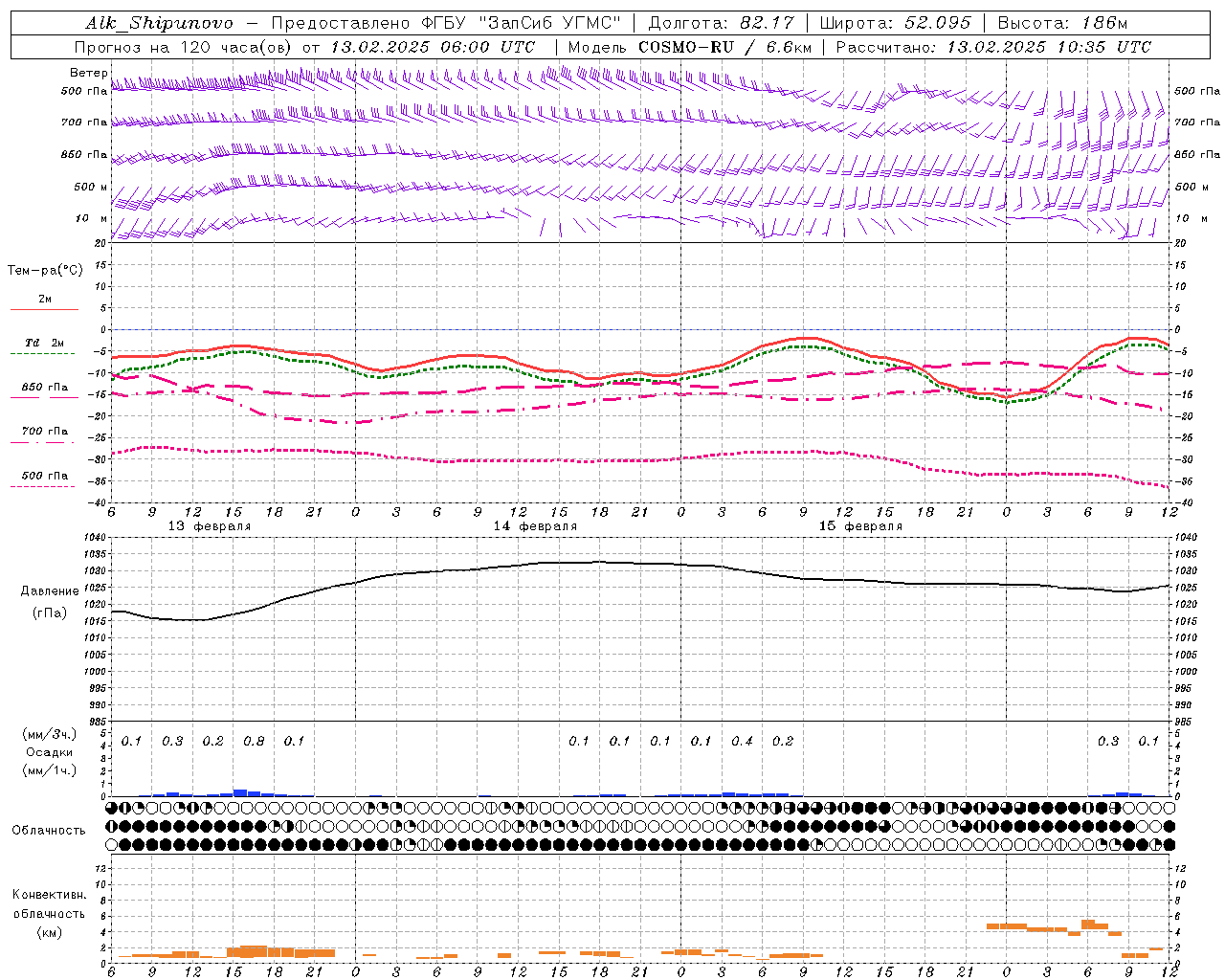Screen dimensions: 1225x980
Task: Click the 1040 value on left pressure axis
Action: pos(95,537)
